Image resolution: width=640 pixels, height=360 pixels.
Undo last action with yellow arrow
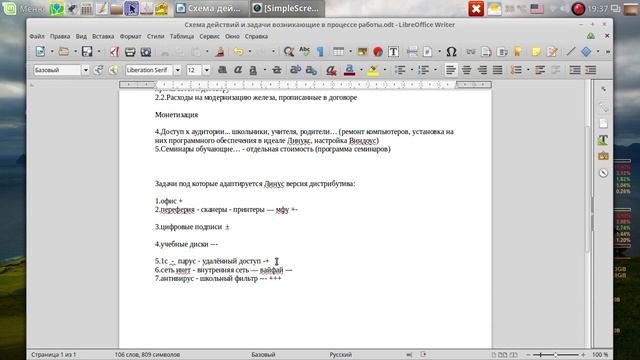pyautogui.click(x=238, y=51)
